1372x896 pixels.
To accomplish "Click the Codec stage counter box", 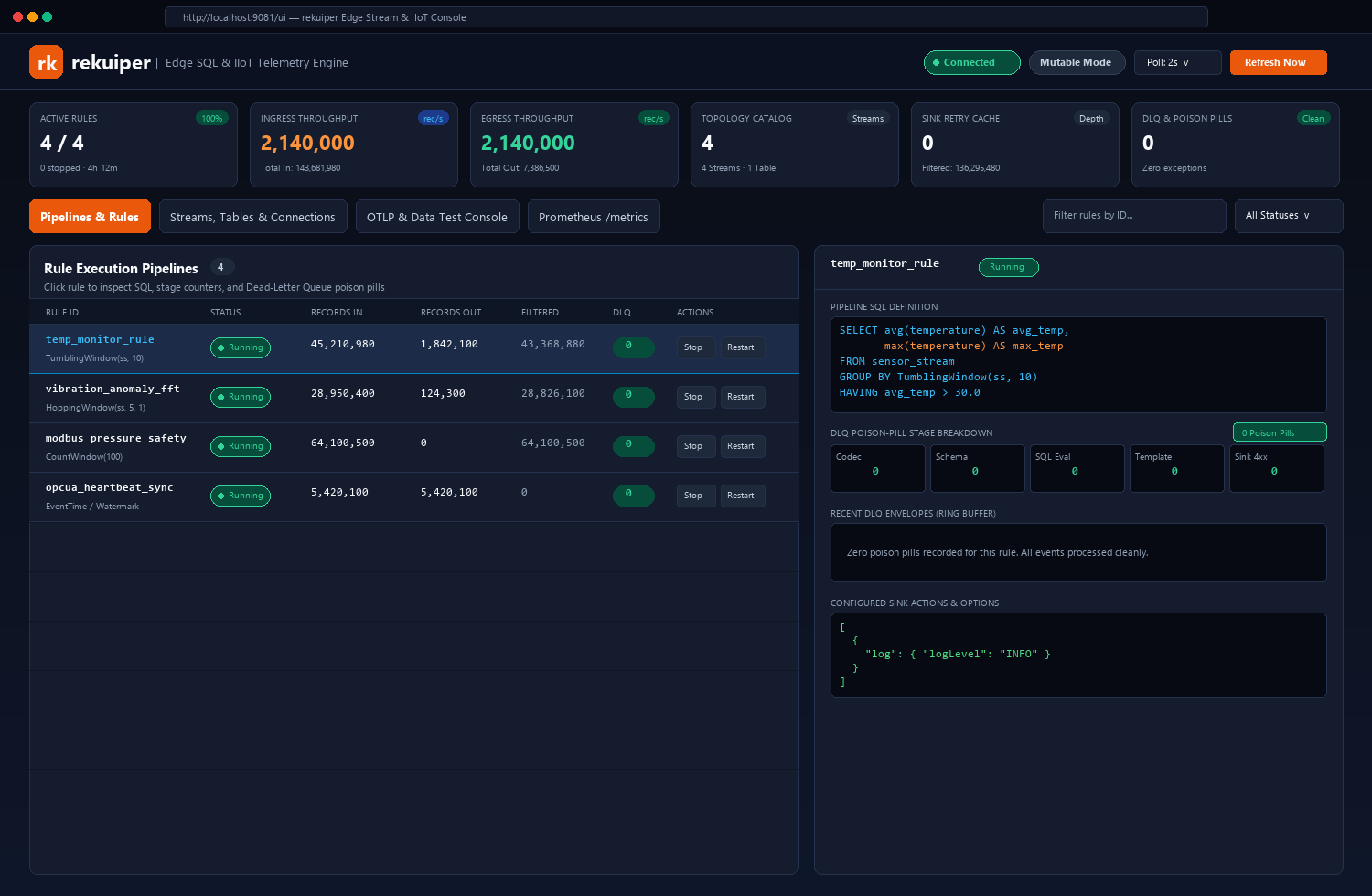I will tap(877, 468).
